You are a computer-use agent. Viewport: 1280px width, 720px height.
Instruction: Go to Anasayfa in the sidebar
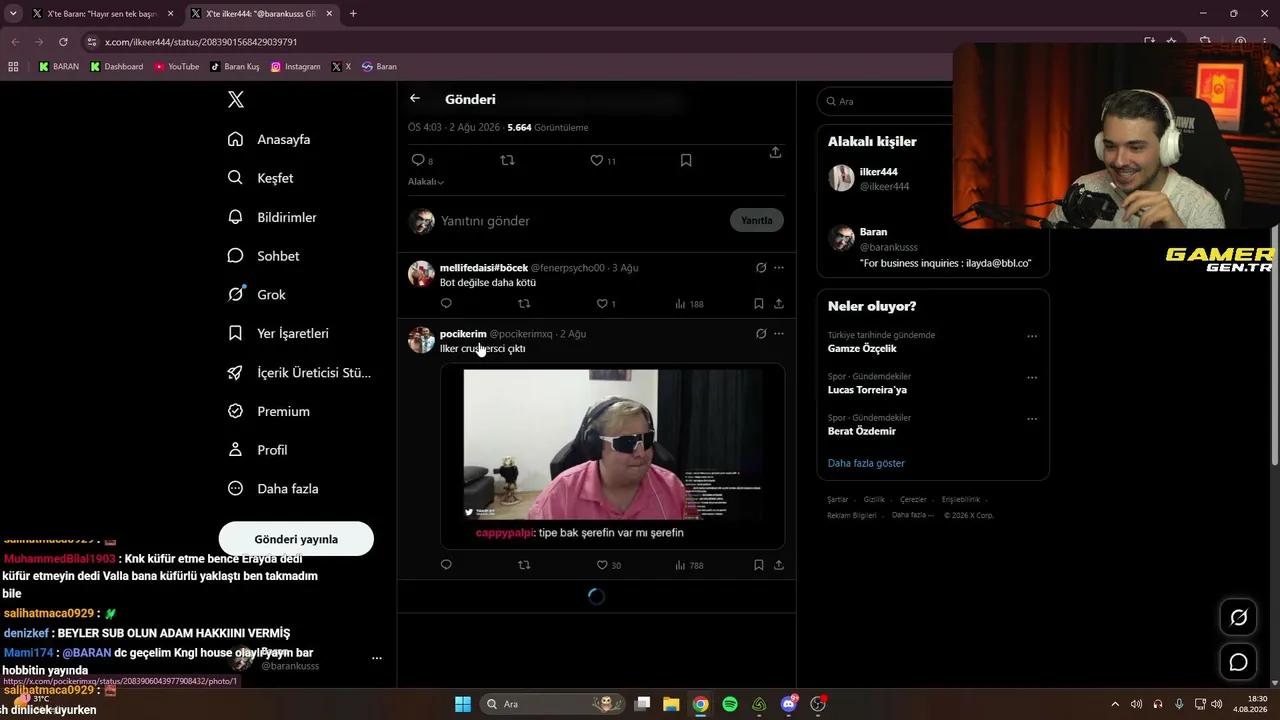[x=269, y=139]
